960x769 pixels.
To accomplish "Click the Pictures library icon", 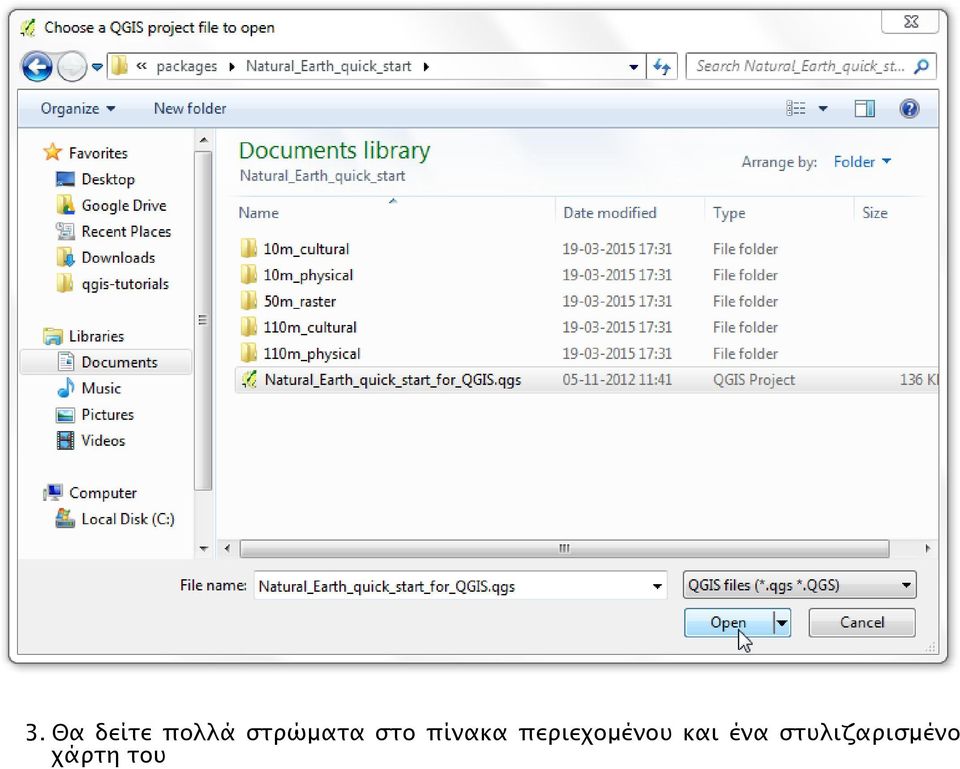I will coord(65,415).
